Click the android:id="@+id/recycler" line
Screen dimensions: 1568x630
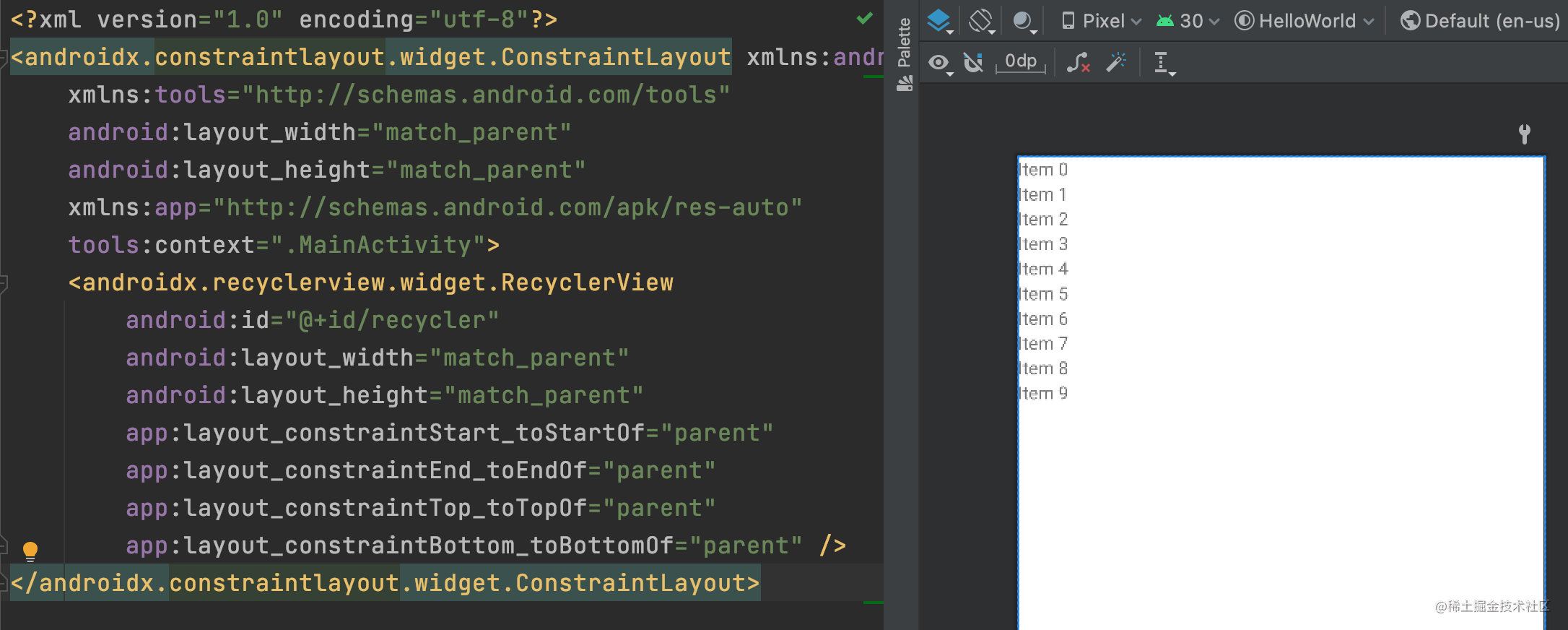312,320
